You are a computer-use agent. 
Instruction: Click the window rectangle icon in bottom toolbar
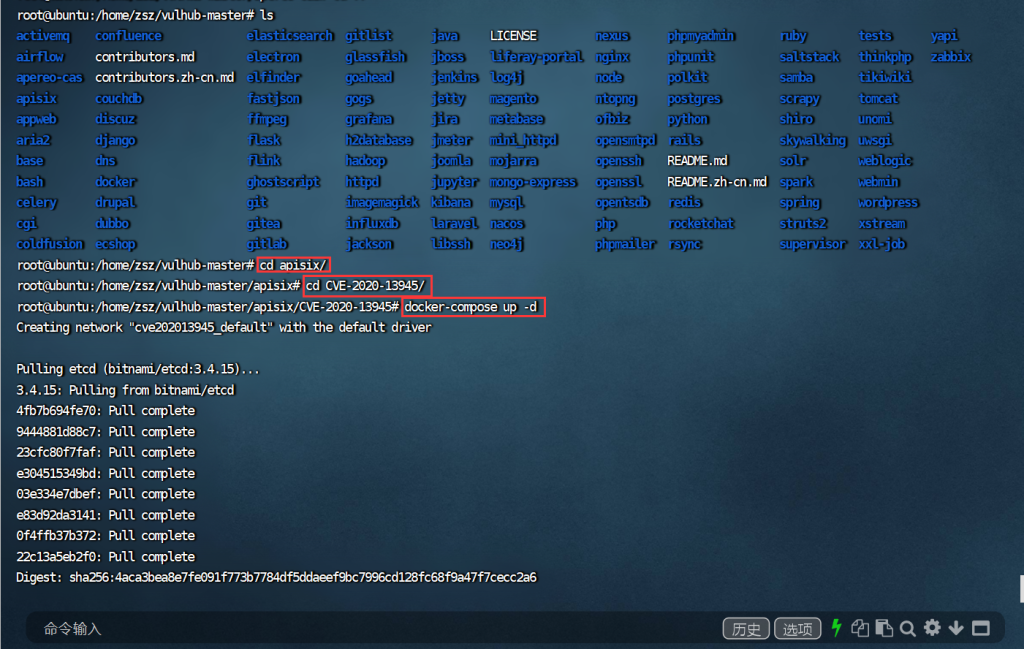click(981, 628)
